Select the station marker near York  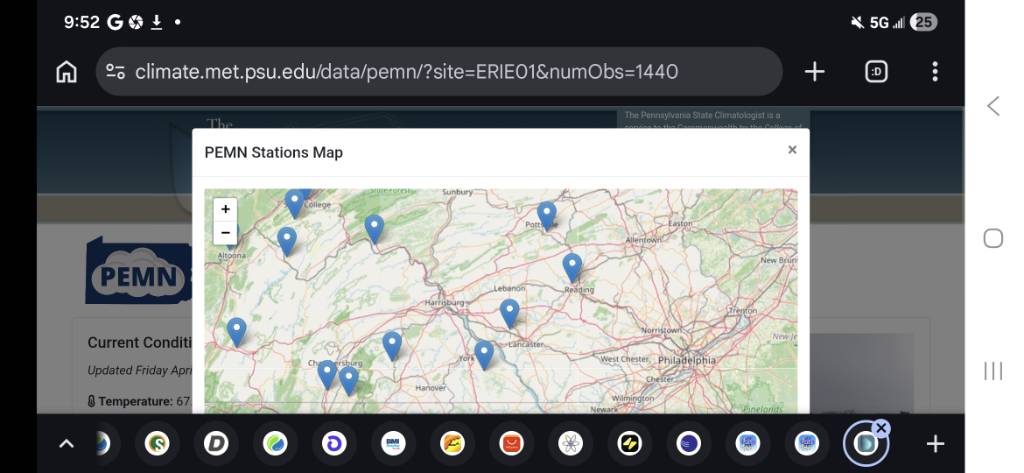pyautogui.click(x=484, y=354)
